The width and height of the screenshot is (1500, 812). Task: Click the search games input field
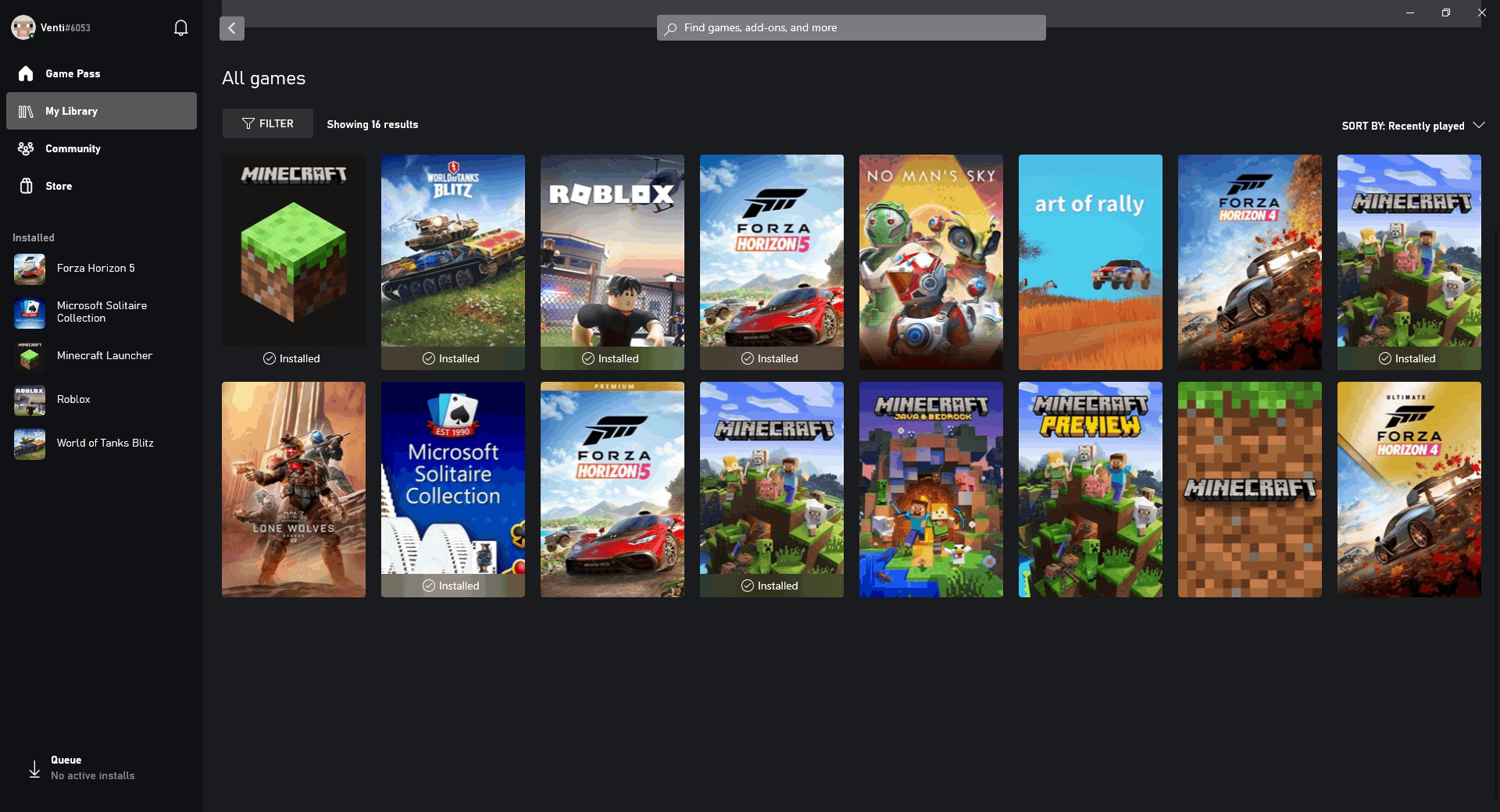(x=852, y=28)
